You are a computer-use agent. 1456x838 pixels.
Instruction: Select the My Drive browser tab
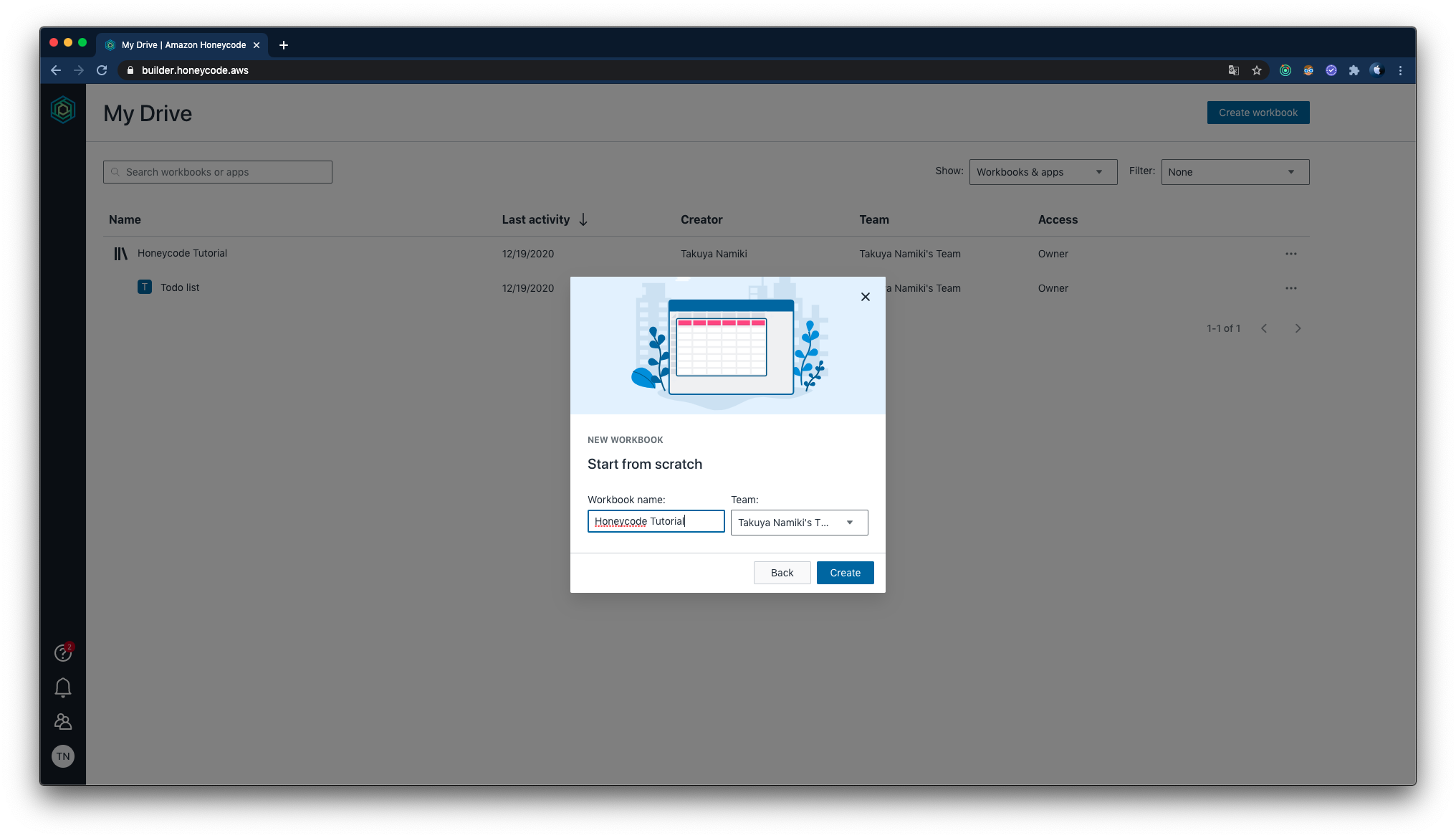point(182,45)
